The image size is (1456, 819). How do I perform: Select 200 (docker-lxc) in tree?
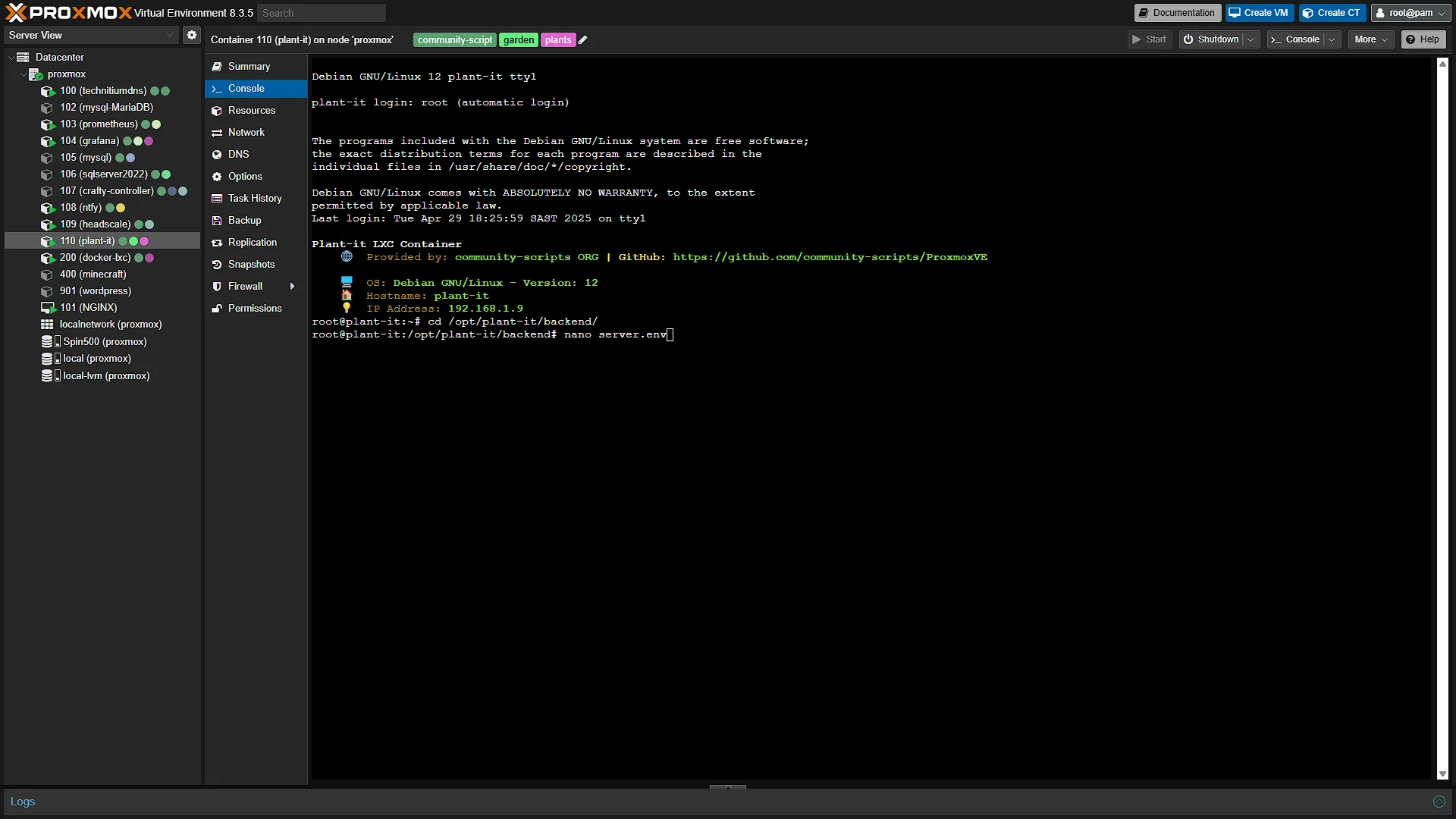(x=102, y=258)
